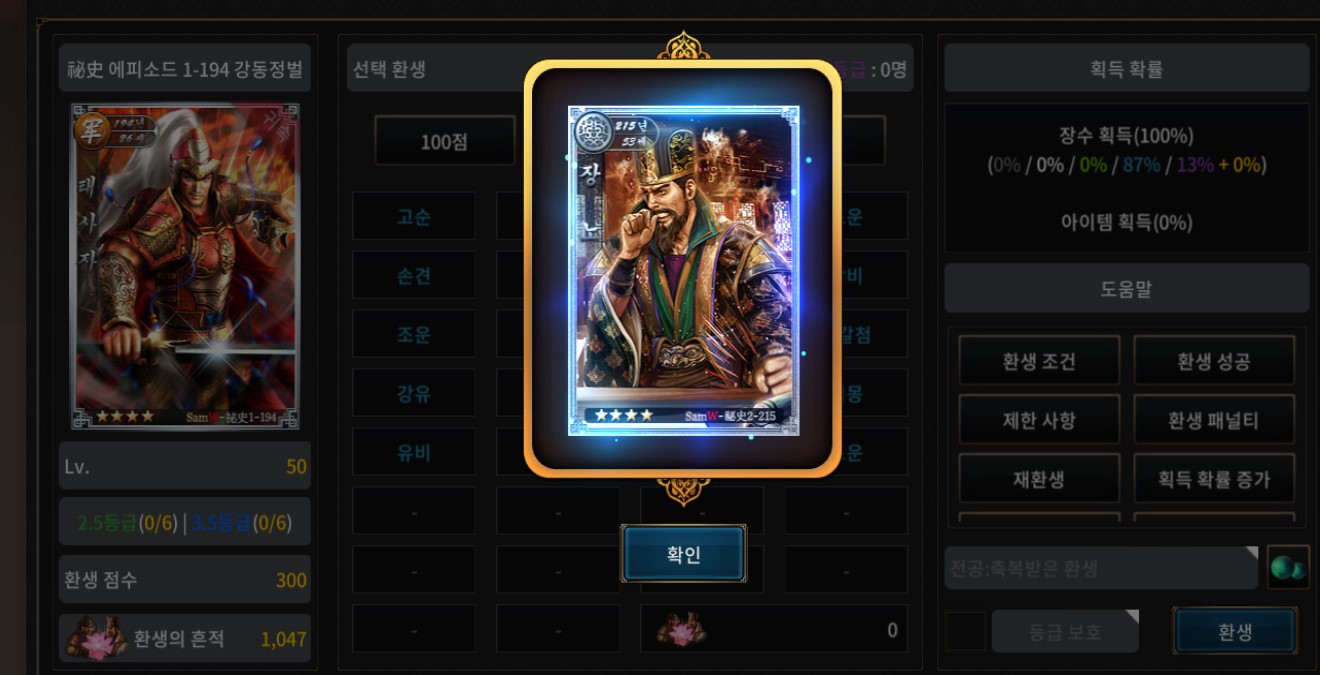This screenshot has height=675, width=1320.
Task: Select the 환생 패널티 help entry
Action: [1213, 420]
